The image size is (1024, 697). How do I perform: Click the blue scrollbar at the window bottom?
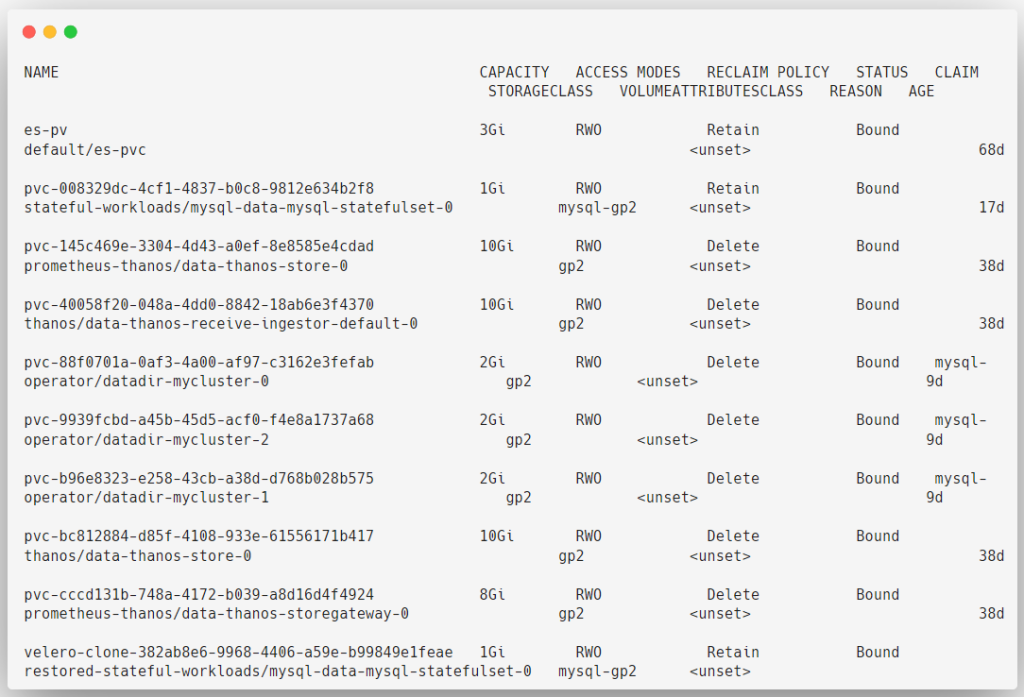click(512, 690)
